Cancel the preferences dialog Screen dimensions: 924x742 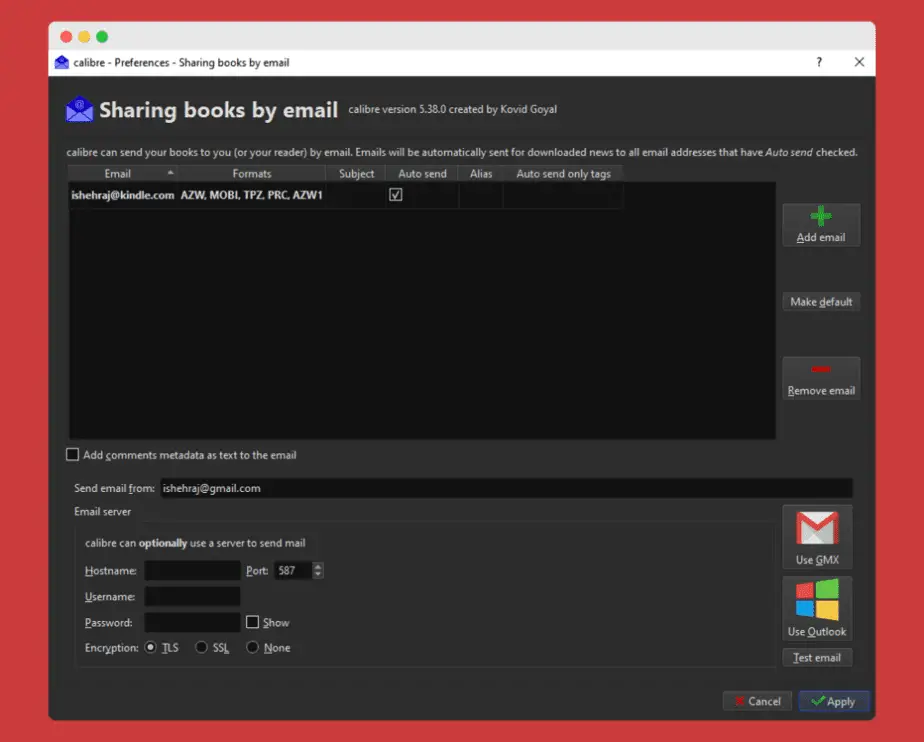point(757,701)
